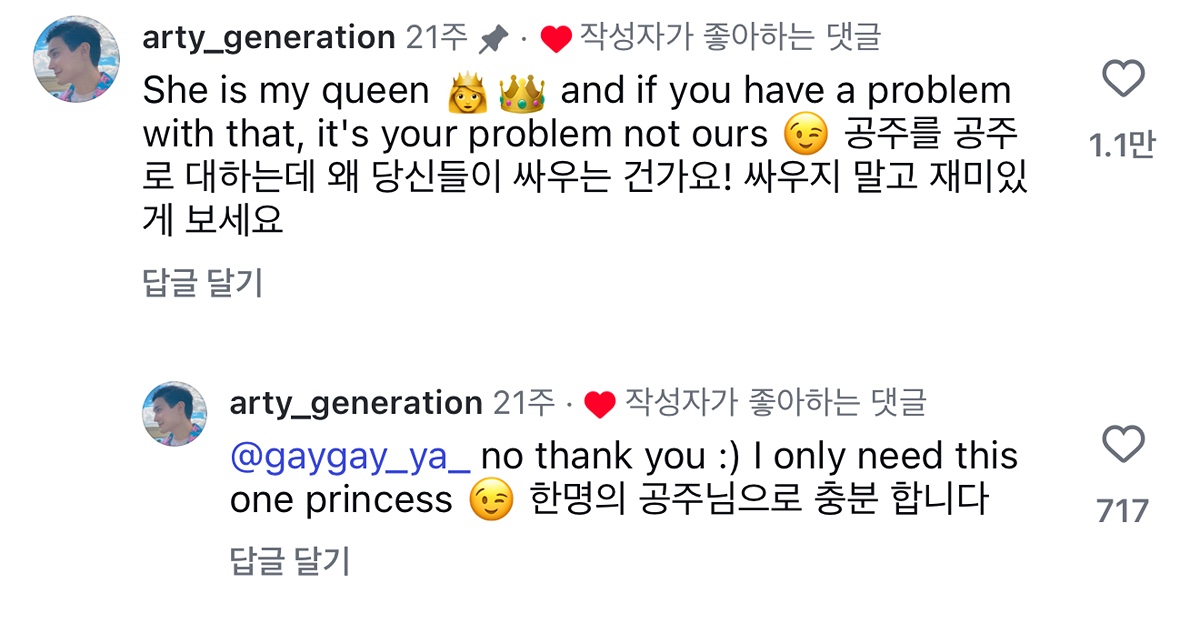Click the pin icon on the top comment
1200x624 pixels.
[493, 39]
